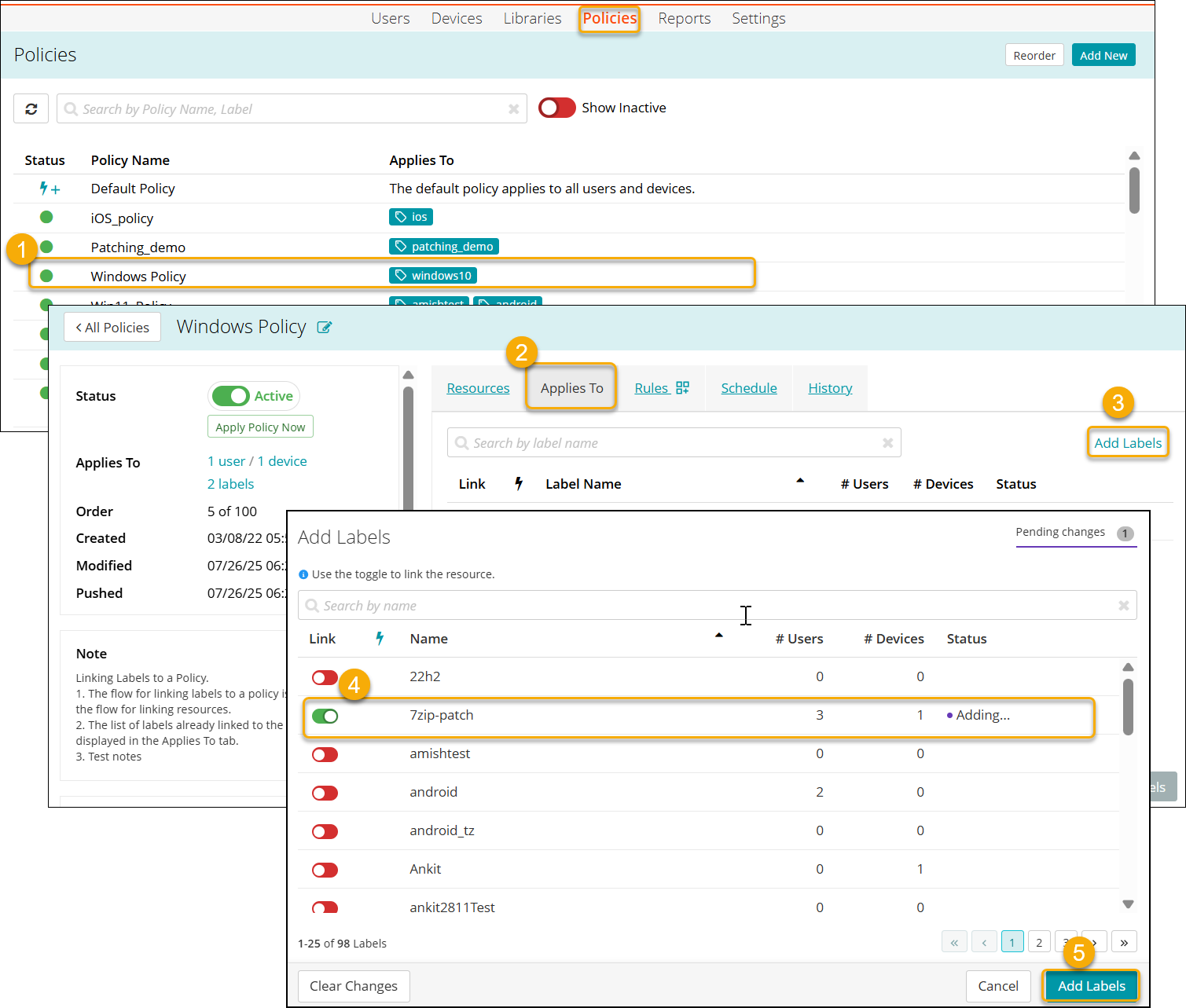
Task: Click the refresh policies icon
Action: coord(31,109)
